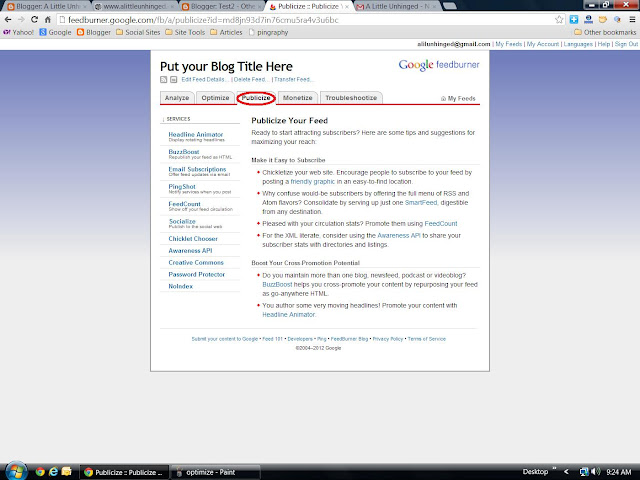Click Sign Out in the top bar
640x480 pixels.
pyautogui.click(x=626, y=44)
